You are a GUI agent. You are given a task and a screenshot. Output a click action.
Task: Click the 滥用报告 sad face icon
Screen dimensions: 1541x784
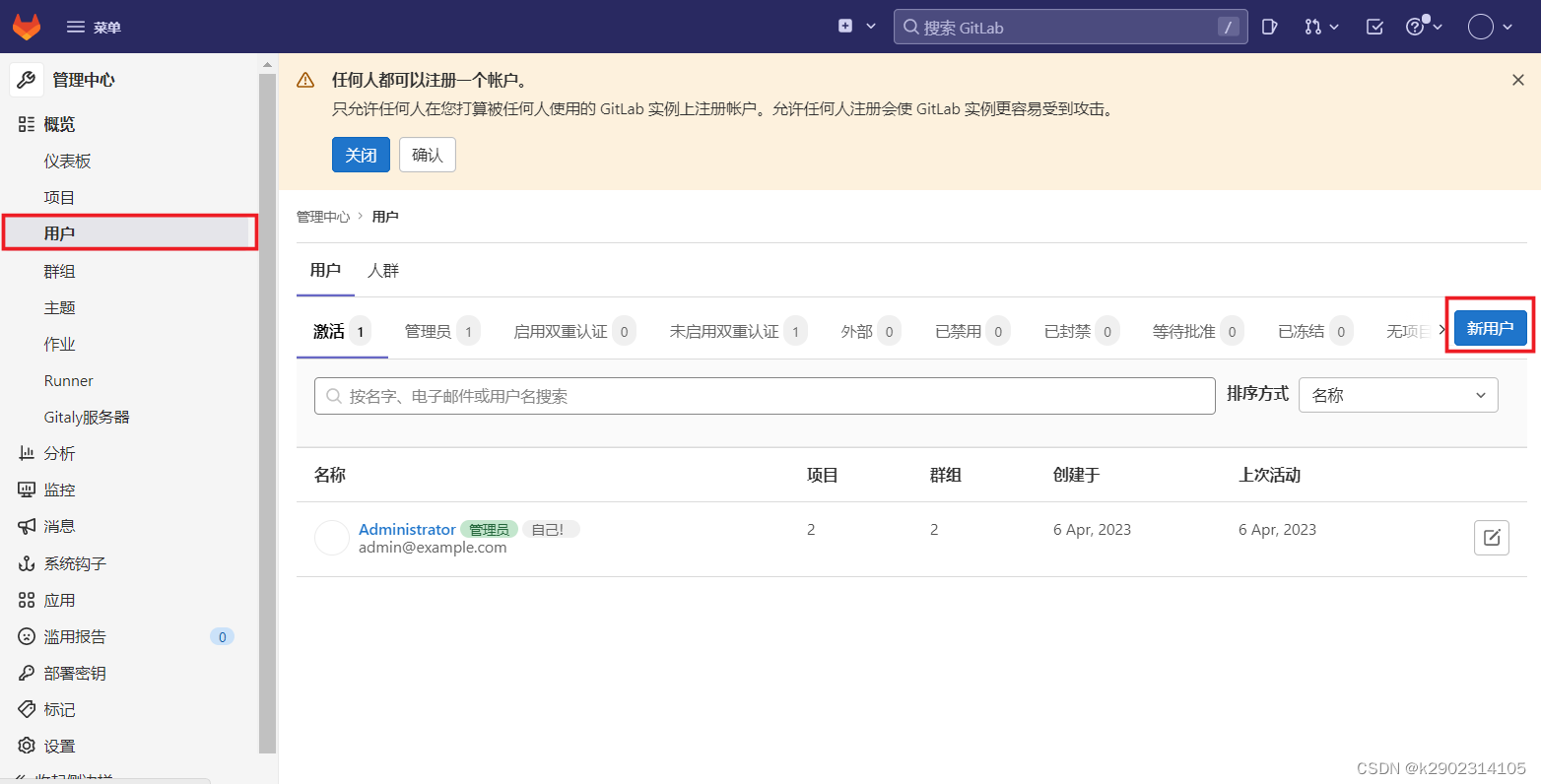27,636
